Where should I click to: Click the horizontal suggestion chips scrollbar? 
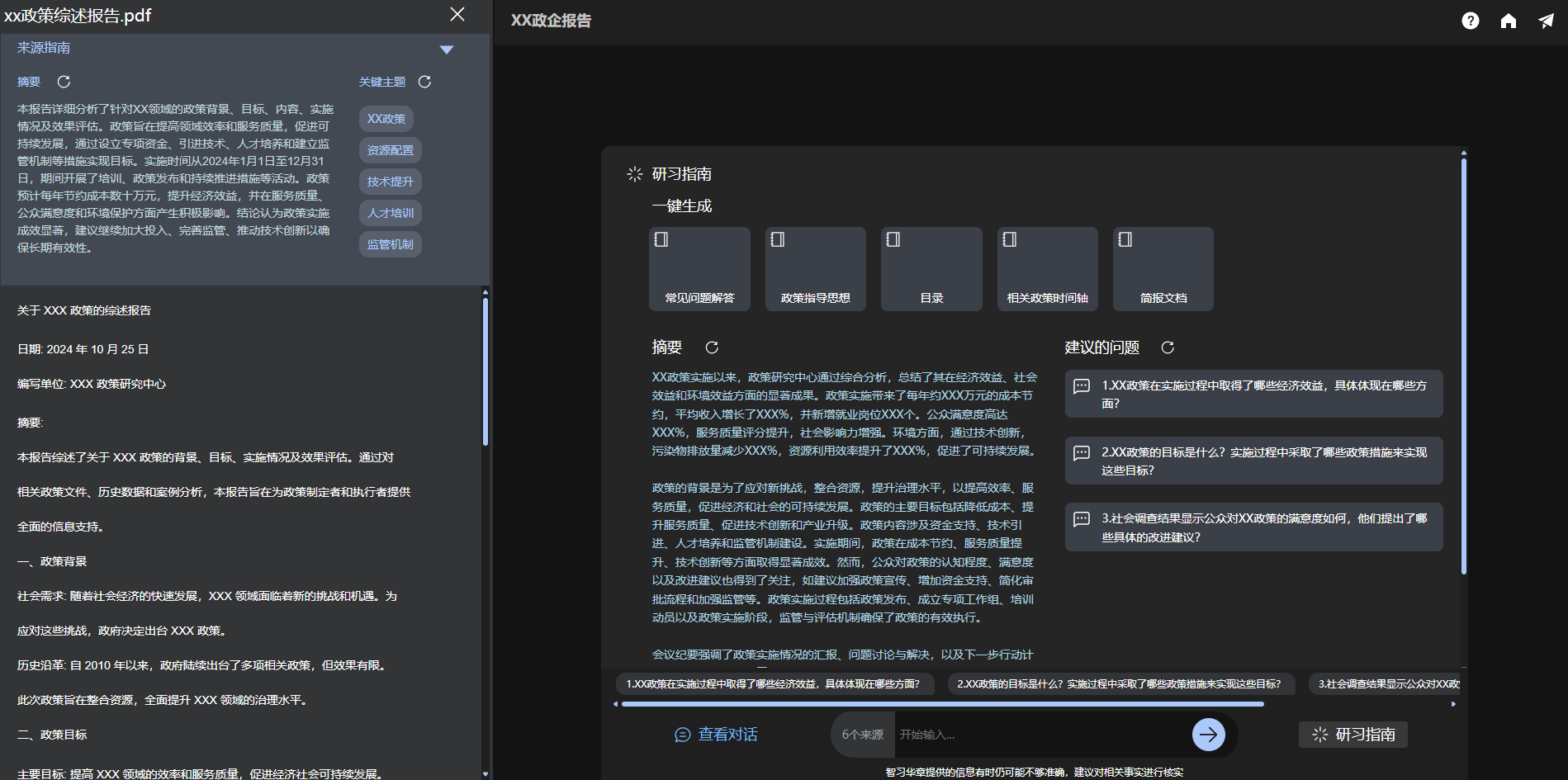tap(942, 704)
